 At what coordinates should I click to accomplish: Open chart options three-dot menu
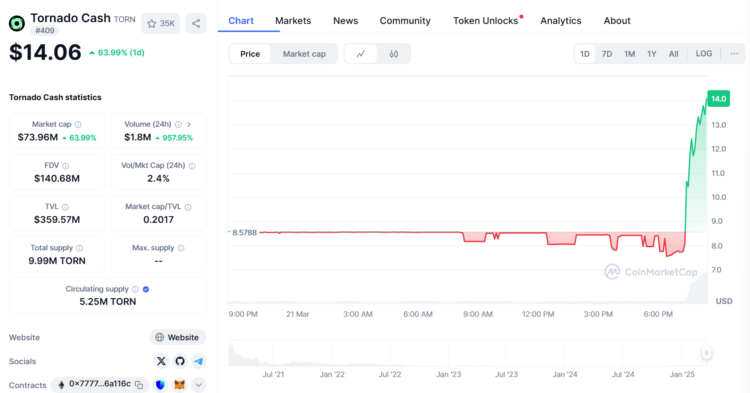tap(734, 54)
